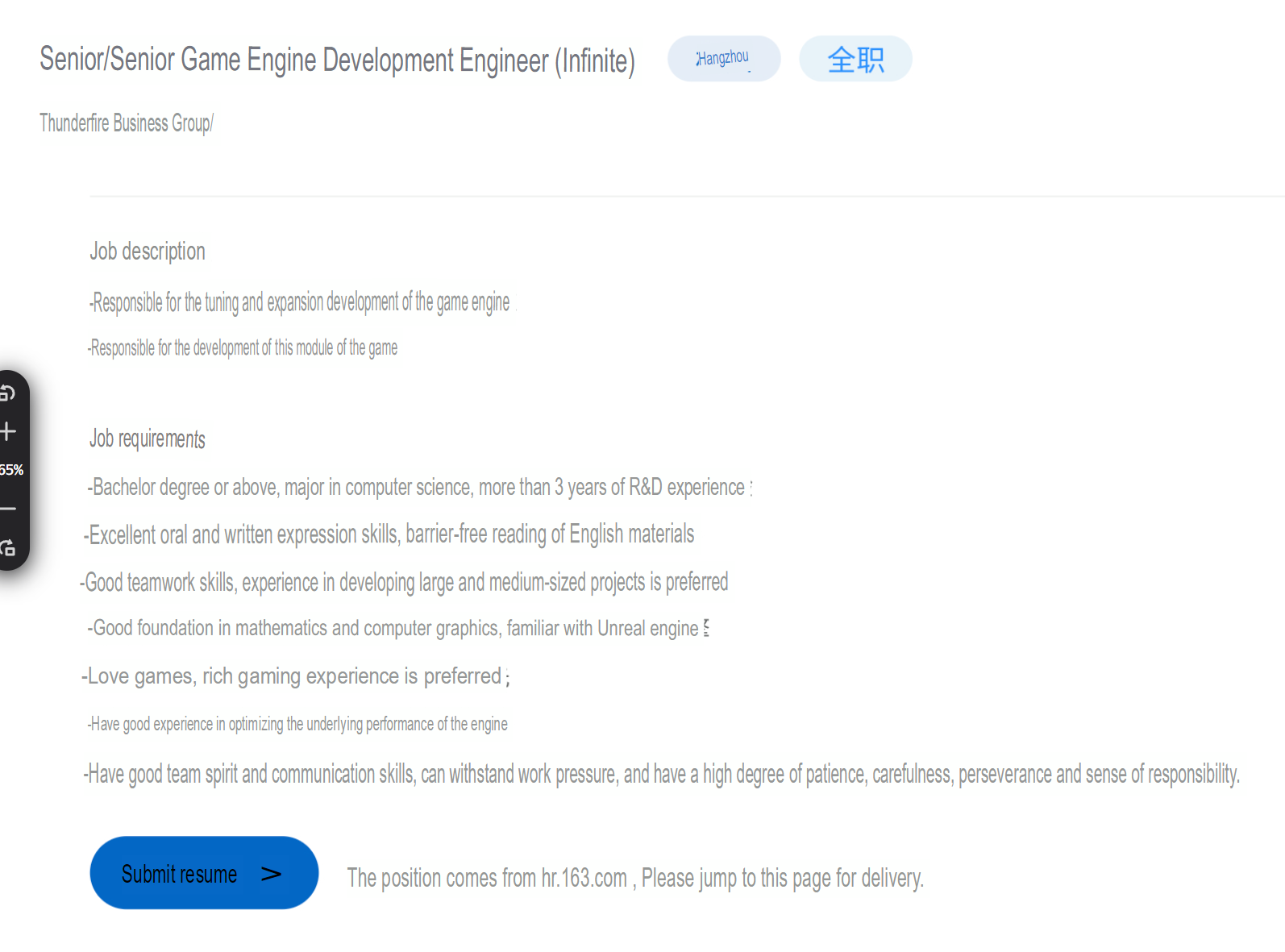This screenshot has width=1285, height=952.
Task: Click the job title Senior Game Engine Development Engineer
Action: coord(338,60)
